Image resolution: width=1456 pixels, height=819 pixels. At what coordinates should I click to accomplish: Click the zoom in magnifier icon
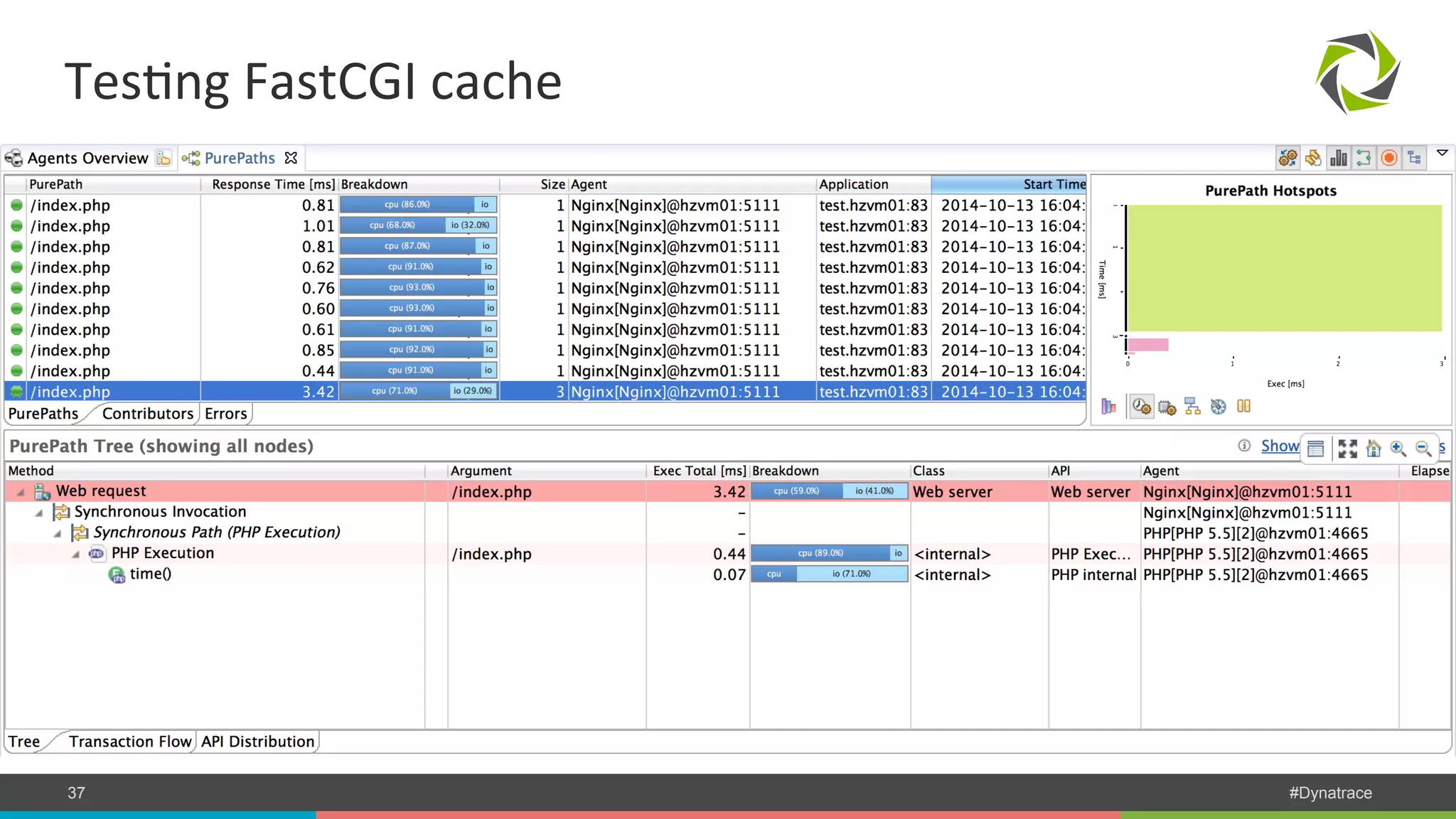pyautogui.click(x=1398, y=448)
